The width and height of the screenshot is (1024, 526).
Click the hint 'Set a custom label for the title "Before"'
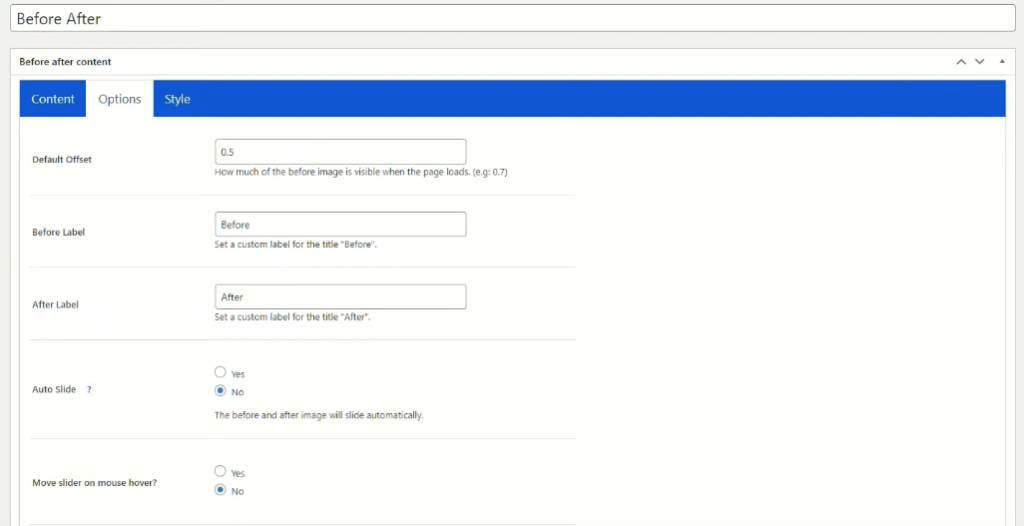click(x=296, y=245)
